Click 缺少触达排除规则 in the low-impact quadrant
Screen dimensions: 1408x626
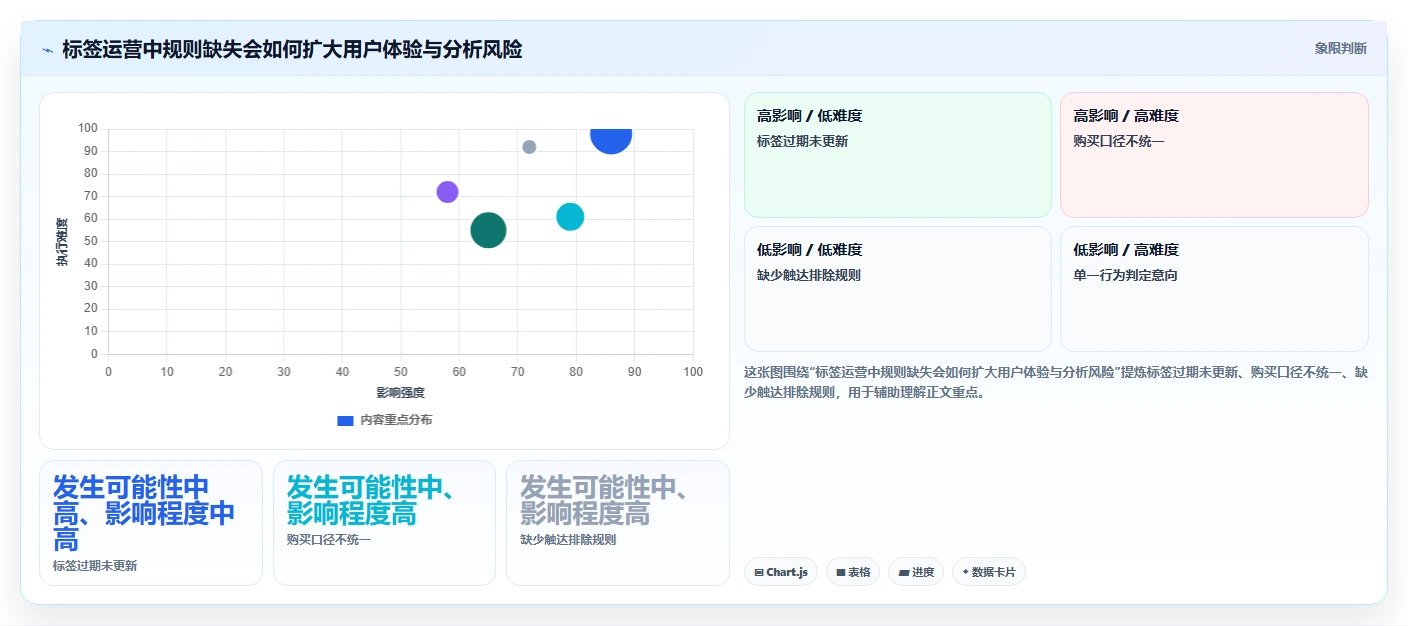[x=809, y=275]
